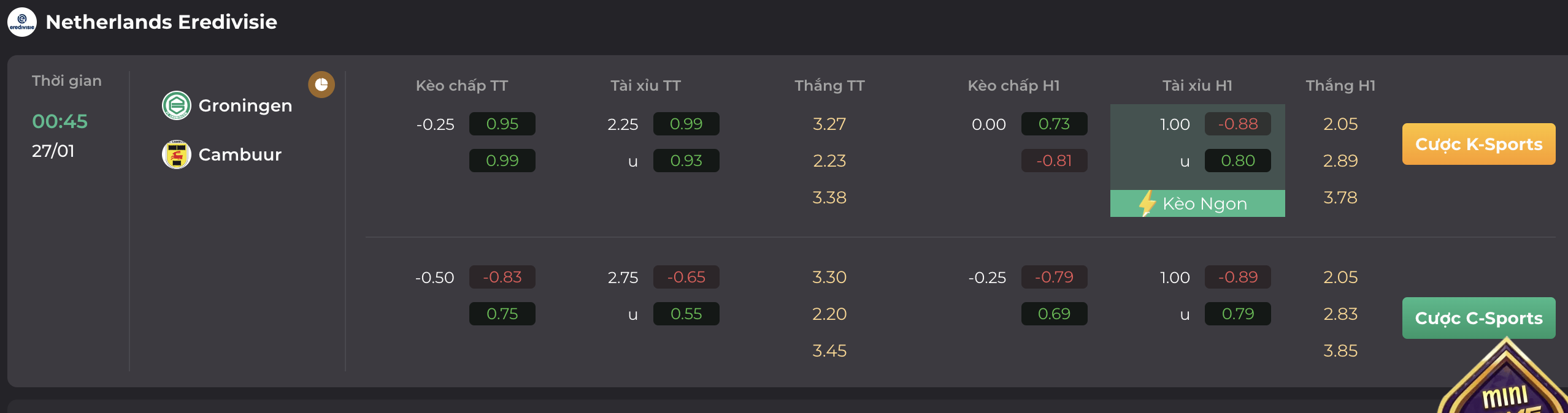
Task: Select the -0.65 over odds at 2.75
Action: (686, 277)
